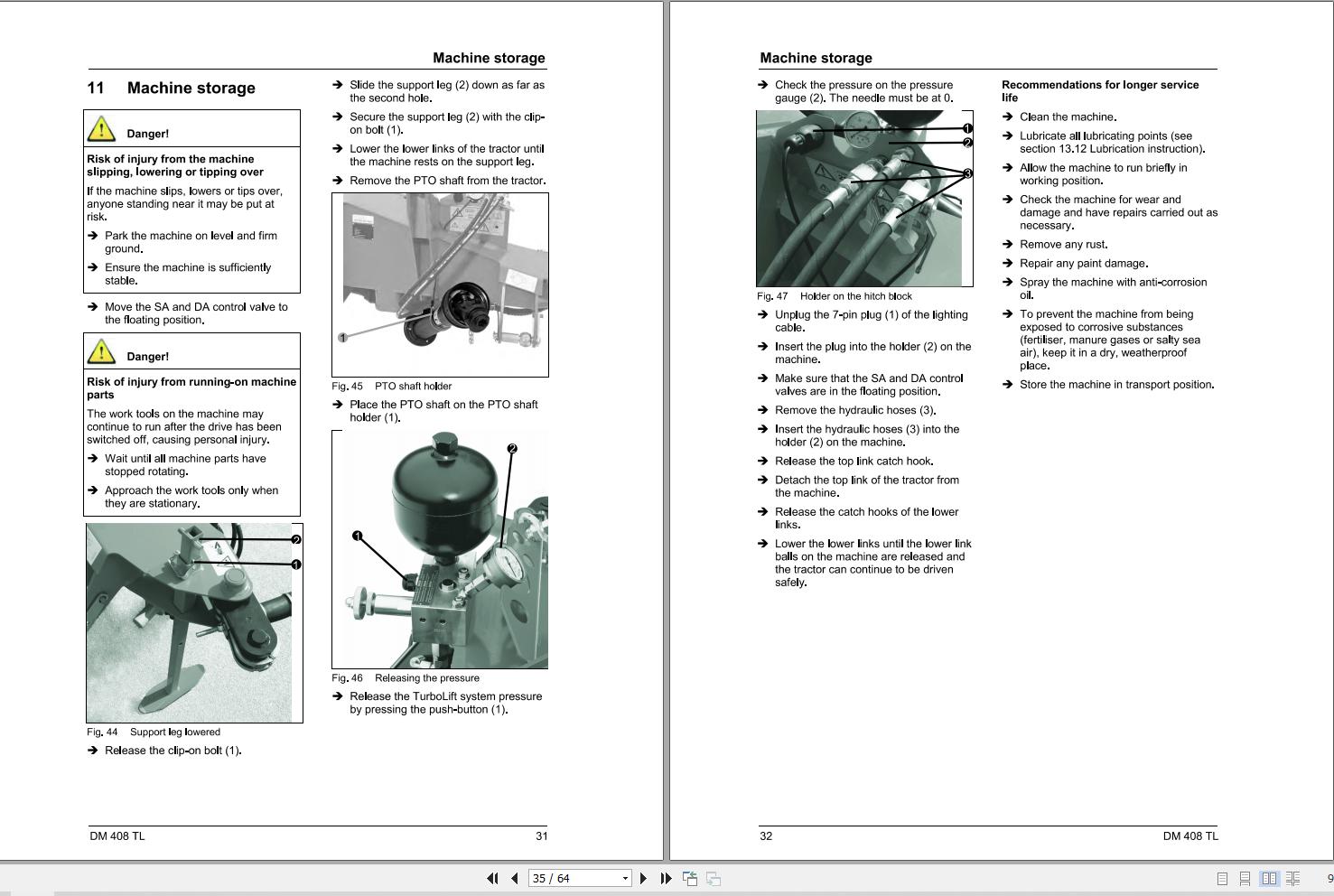Jump to the first page icon
1334x896 pixels.
[x=492, y=877]
